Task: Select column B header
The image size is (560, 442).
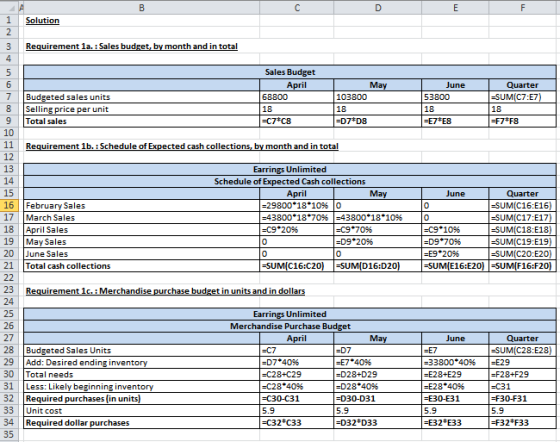Action: (141, 7)
